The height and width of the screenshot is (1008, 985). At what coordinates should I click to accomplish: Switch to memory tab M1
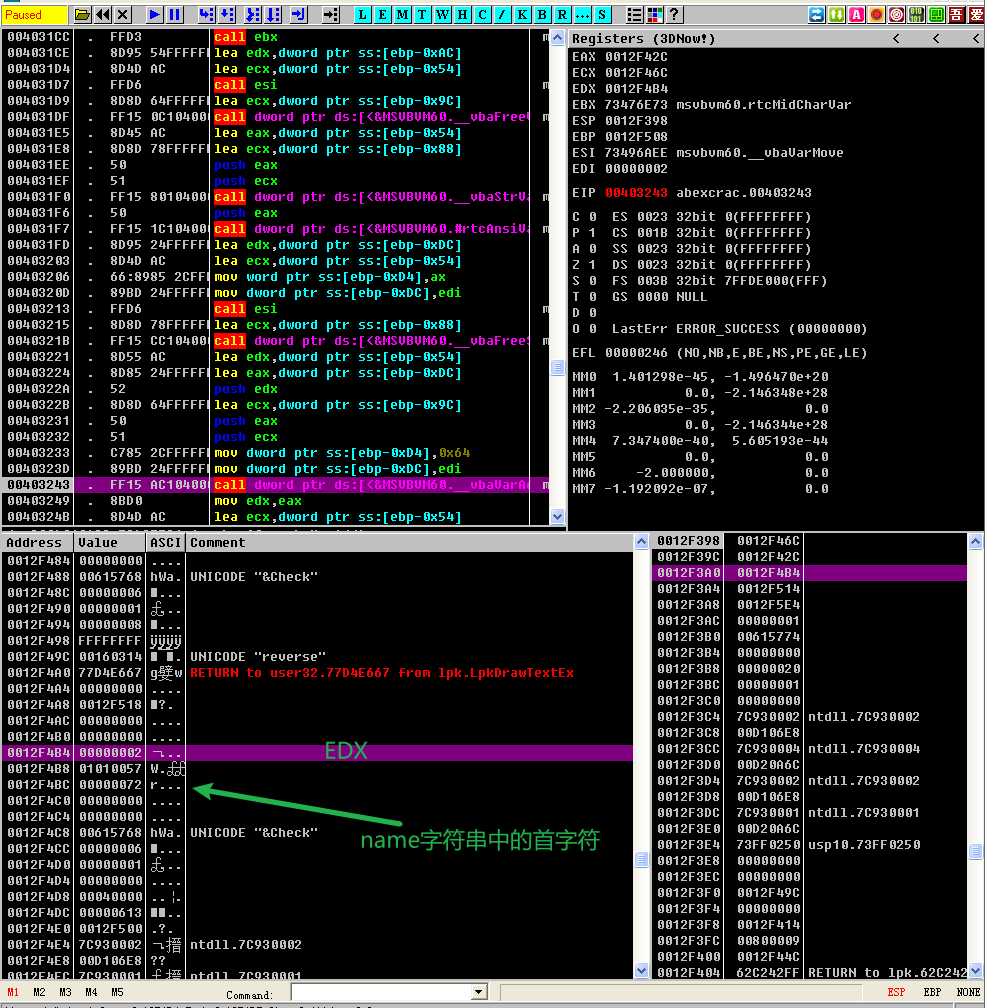(13, 992)
